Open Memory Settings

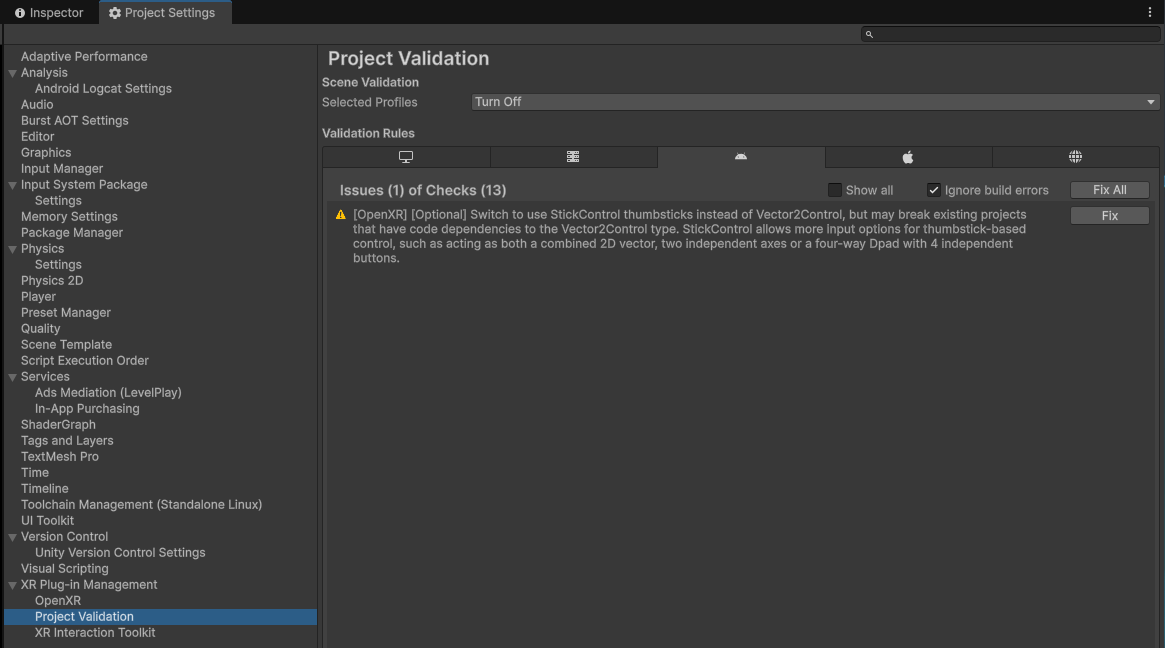coord(69,217)
